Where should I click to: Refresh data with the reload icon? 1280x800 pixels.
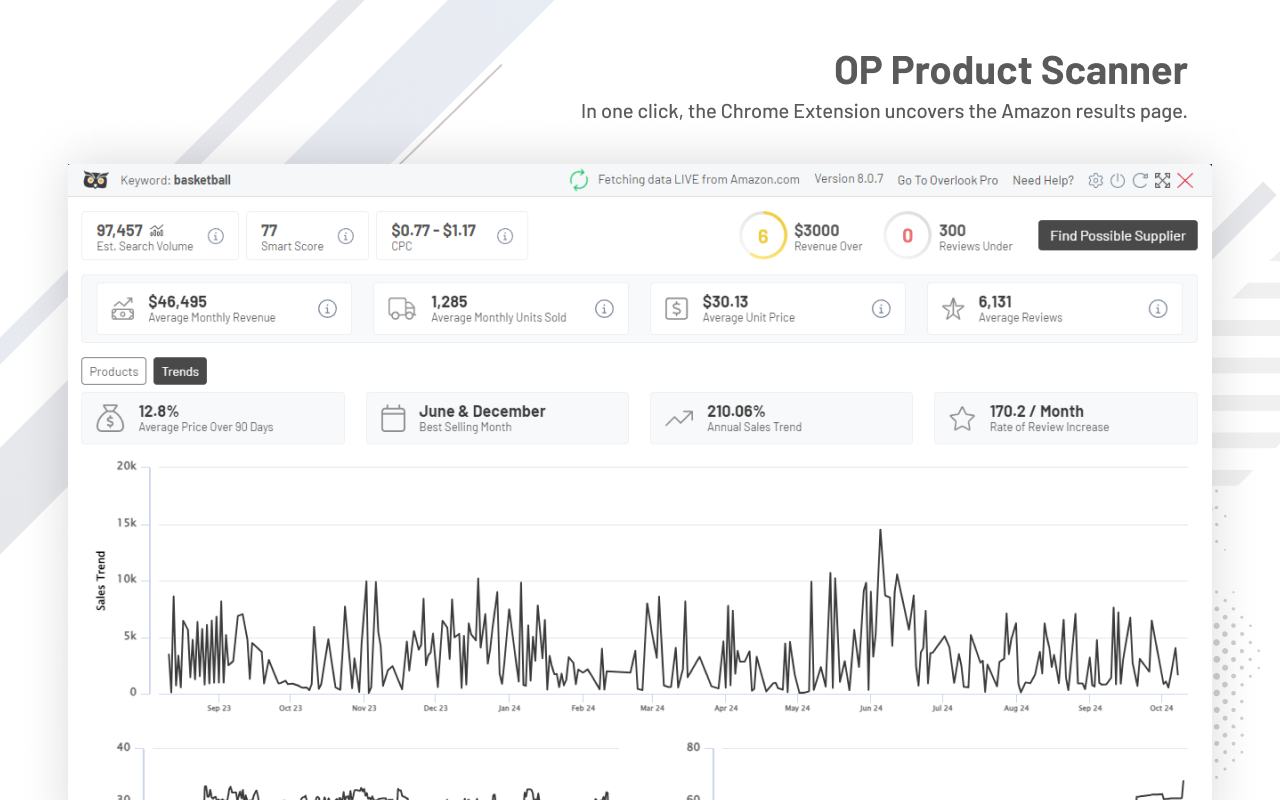coord(1140,180)
